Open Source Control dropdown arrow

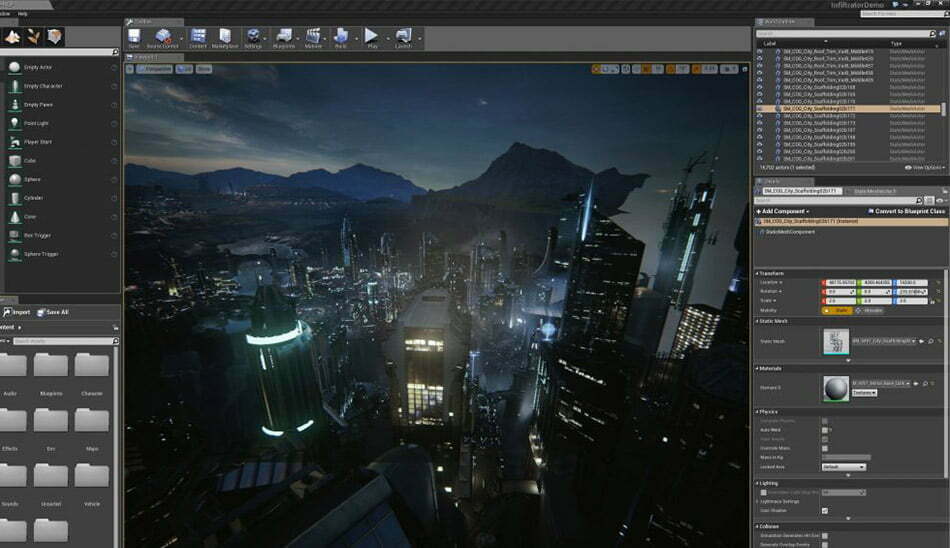[x=181, y=38]
